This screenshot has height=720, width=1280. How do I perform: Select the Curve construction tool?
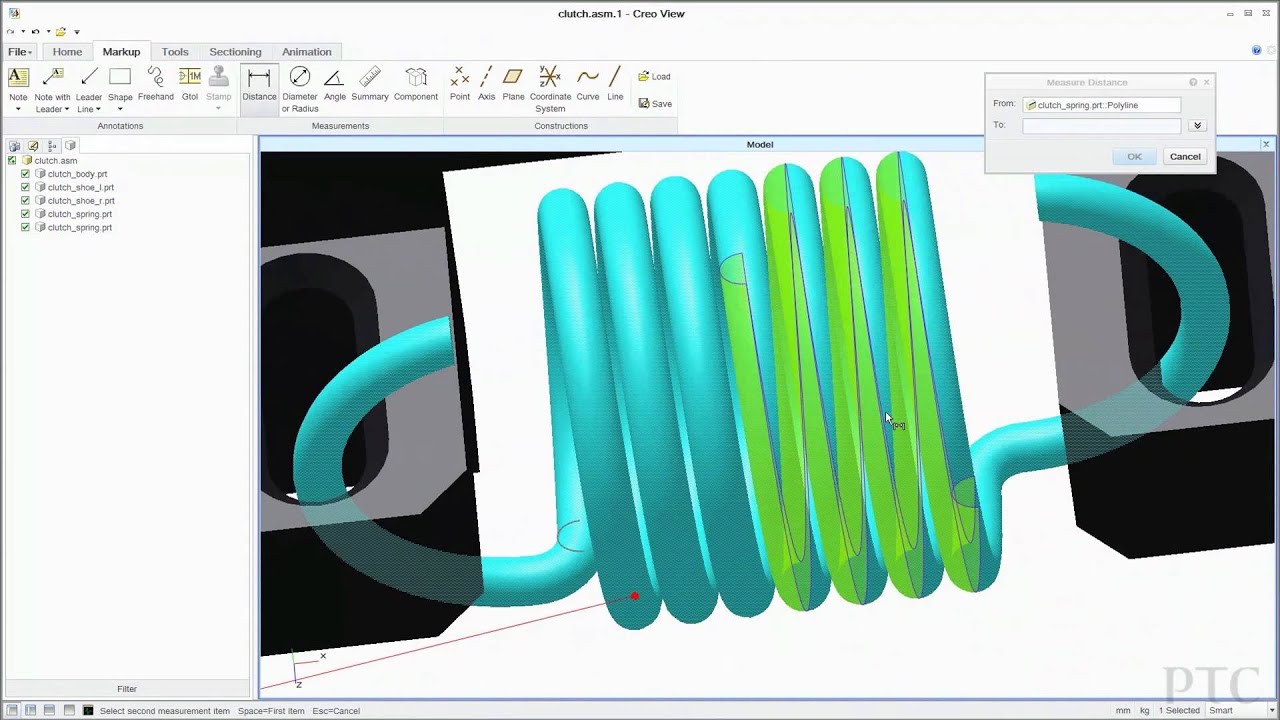(588, 84)
